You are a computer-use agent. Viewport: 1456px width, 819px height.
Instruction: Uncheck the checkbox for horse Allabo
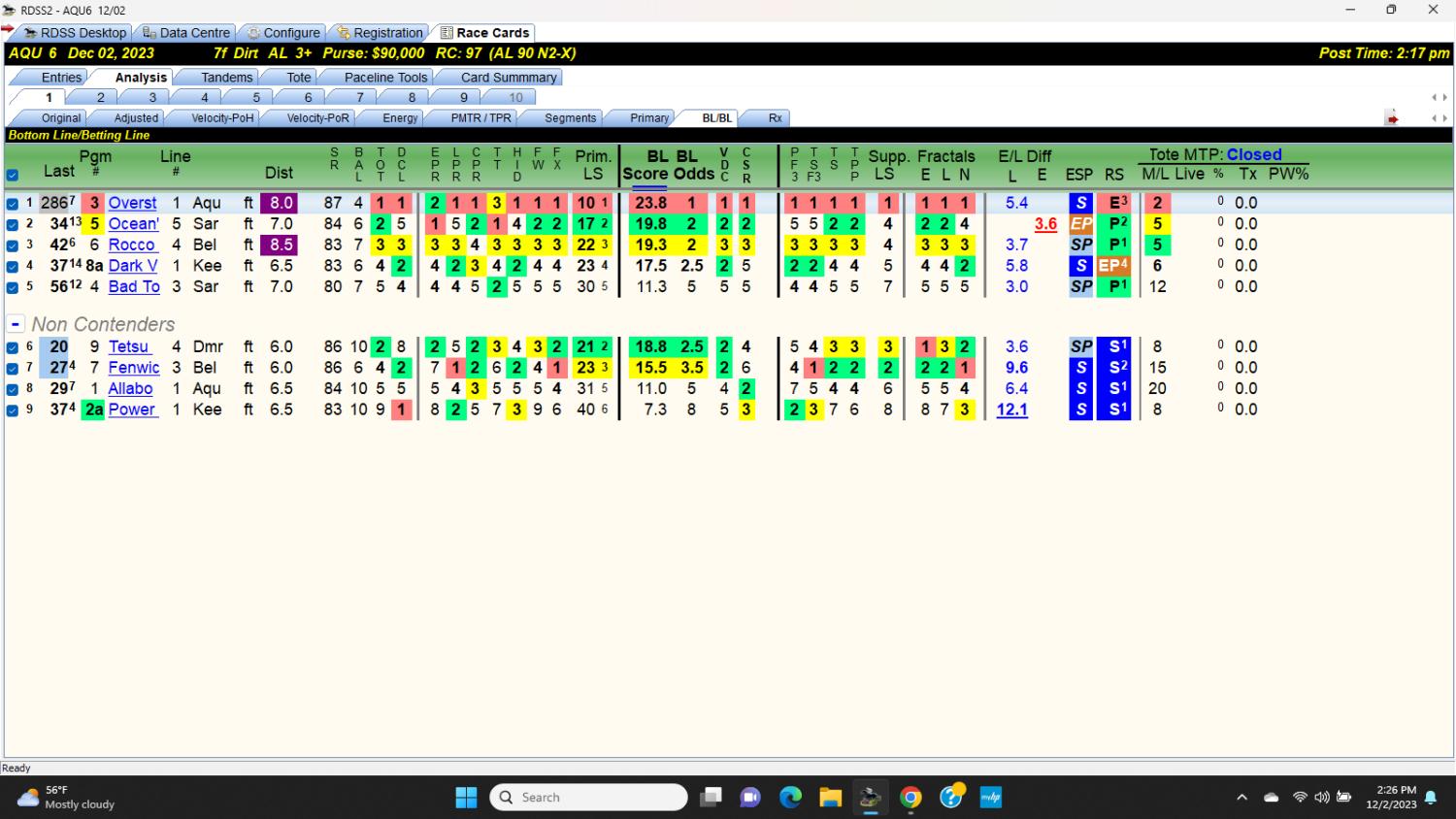pyautogui.click(x=12, y=389)
